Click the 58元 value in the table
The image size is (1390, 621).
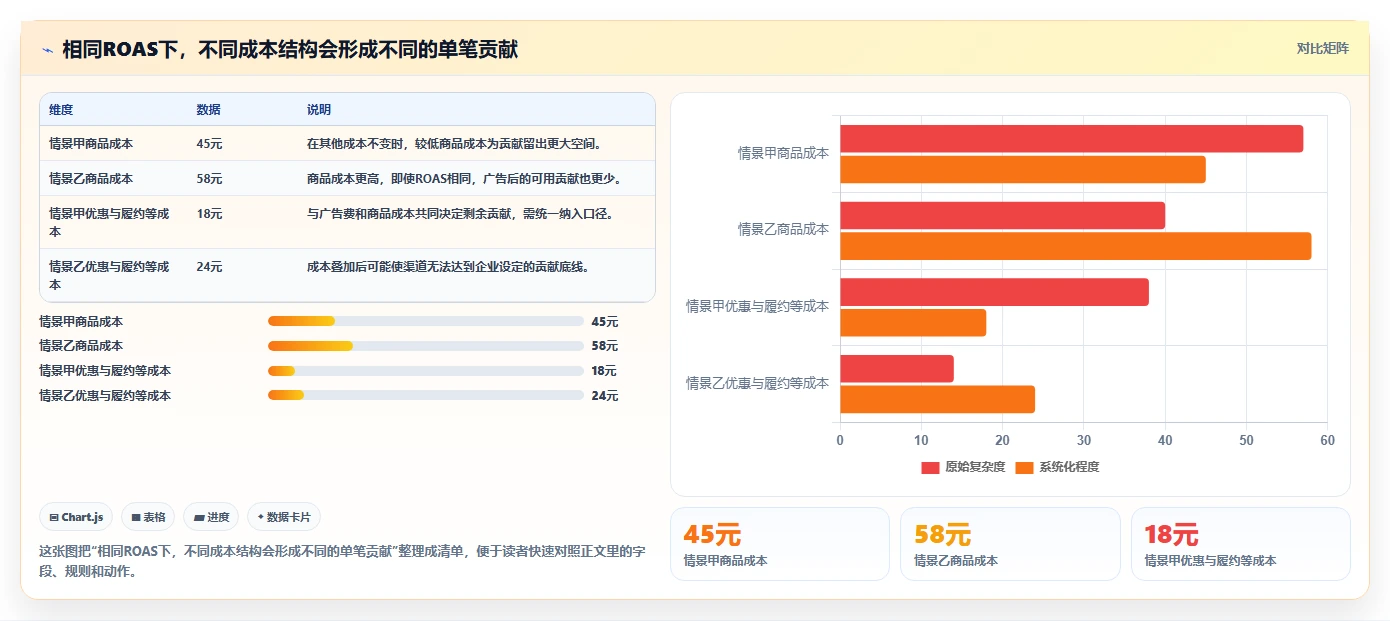coord(209,179)
